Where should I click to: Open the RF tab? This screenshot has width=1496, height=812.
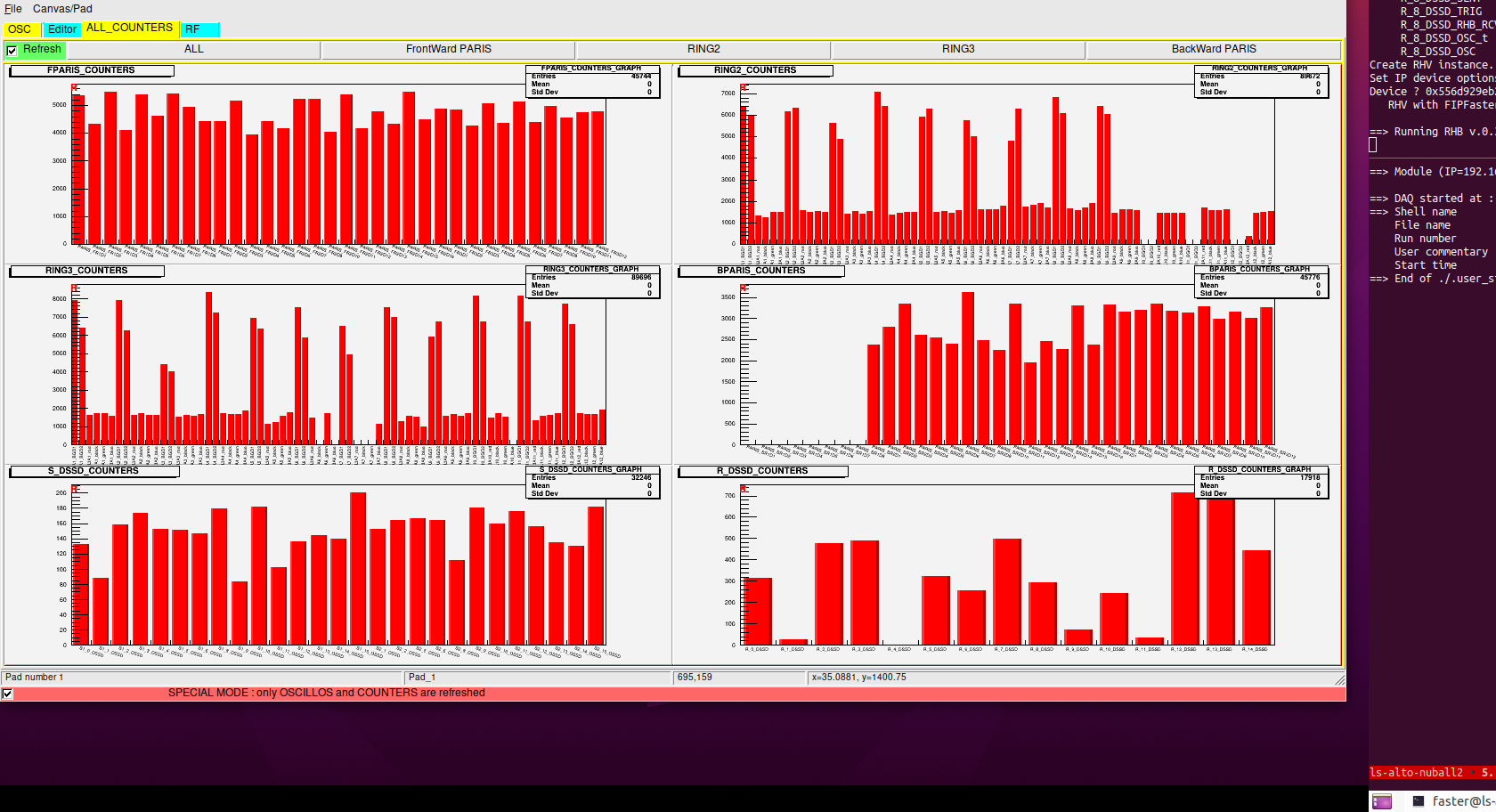click(x=193, y=29)
